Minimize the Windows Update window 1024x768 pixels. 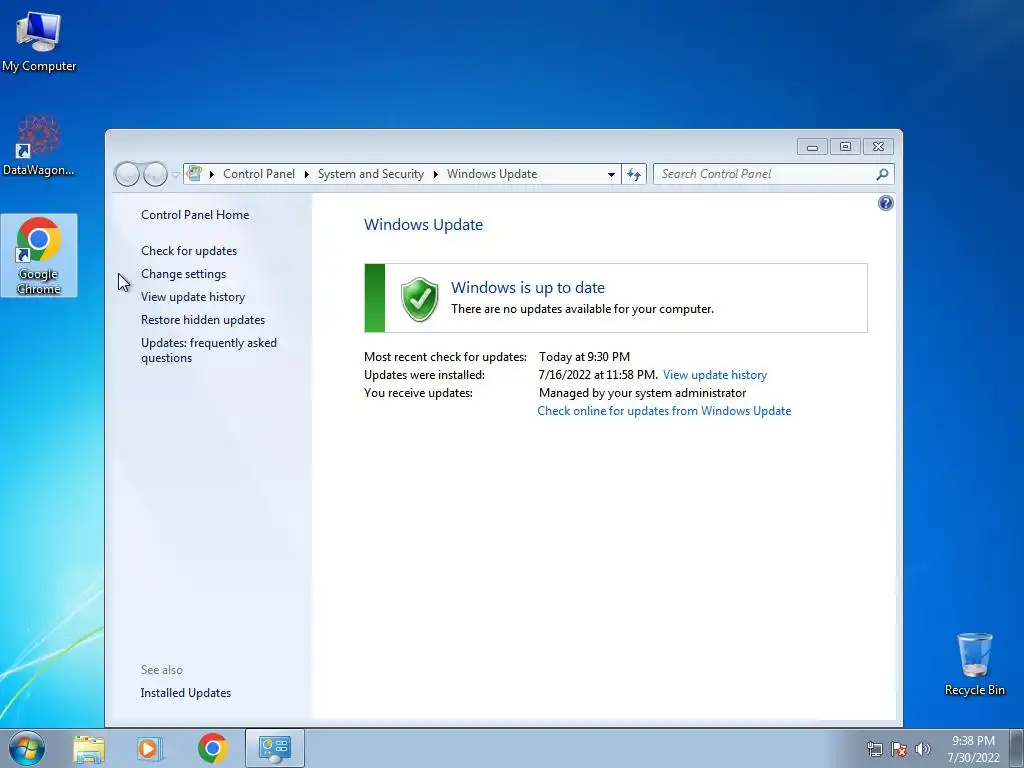pyautogui.click(x=812, y=147)
